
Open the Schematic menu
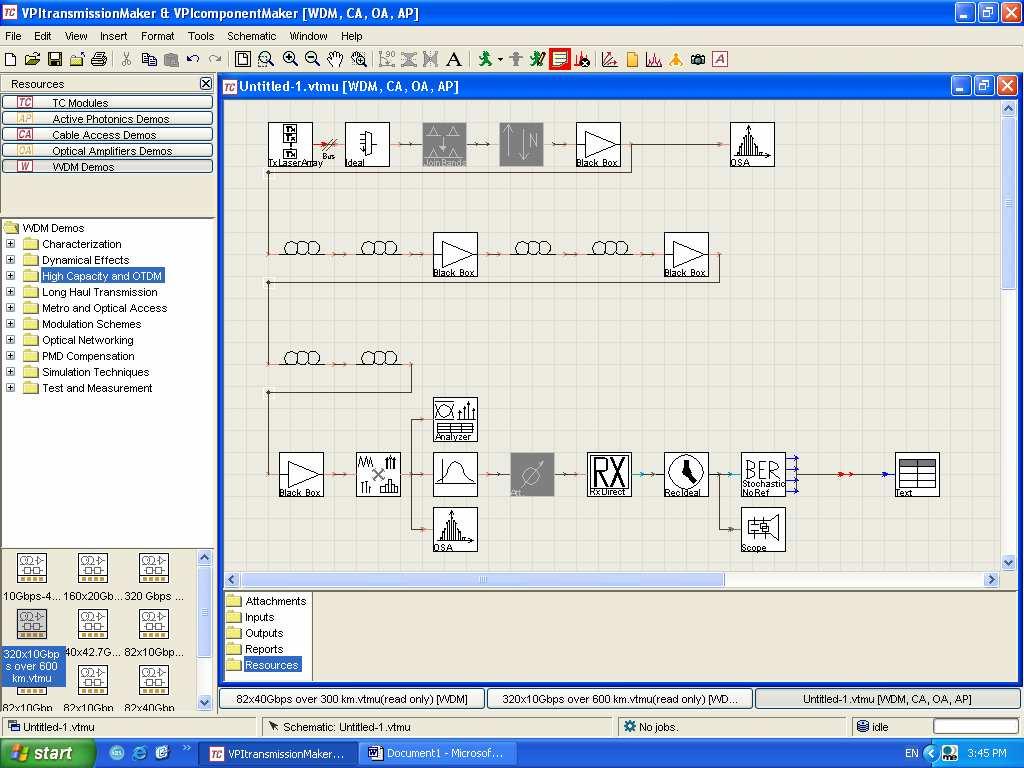pyautogui.click(x=251, y=36)
